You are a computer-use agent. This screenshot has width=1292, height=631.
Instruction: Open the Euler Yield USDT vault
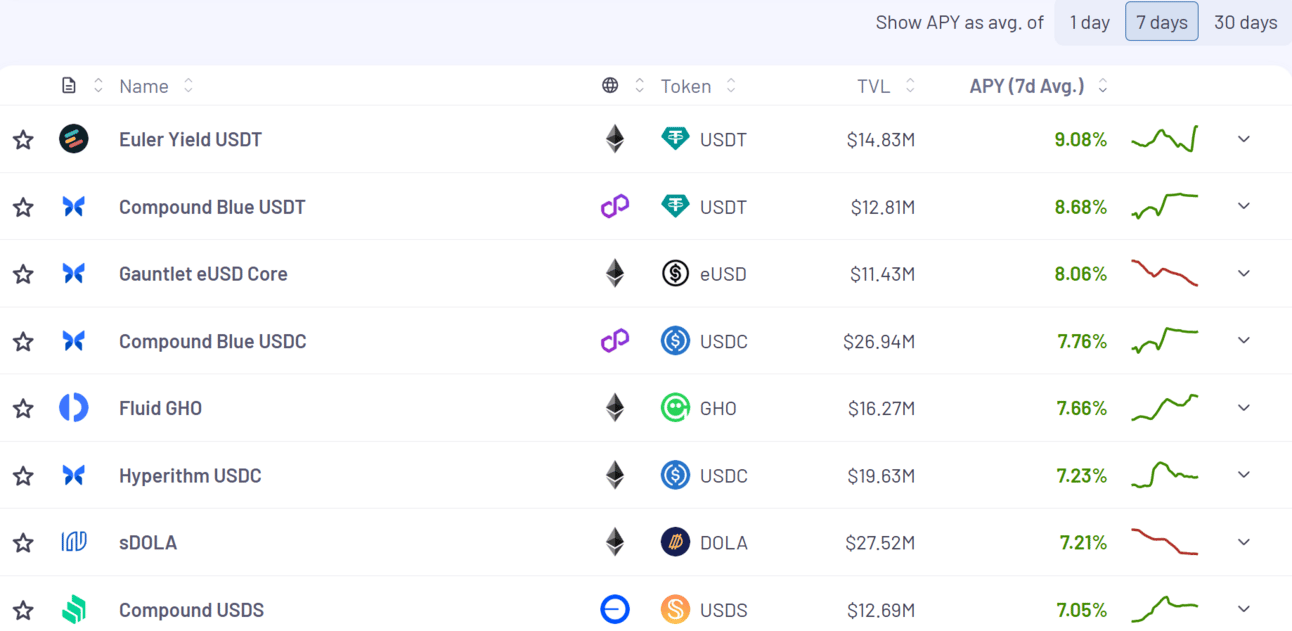190,140
